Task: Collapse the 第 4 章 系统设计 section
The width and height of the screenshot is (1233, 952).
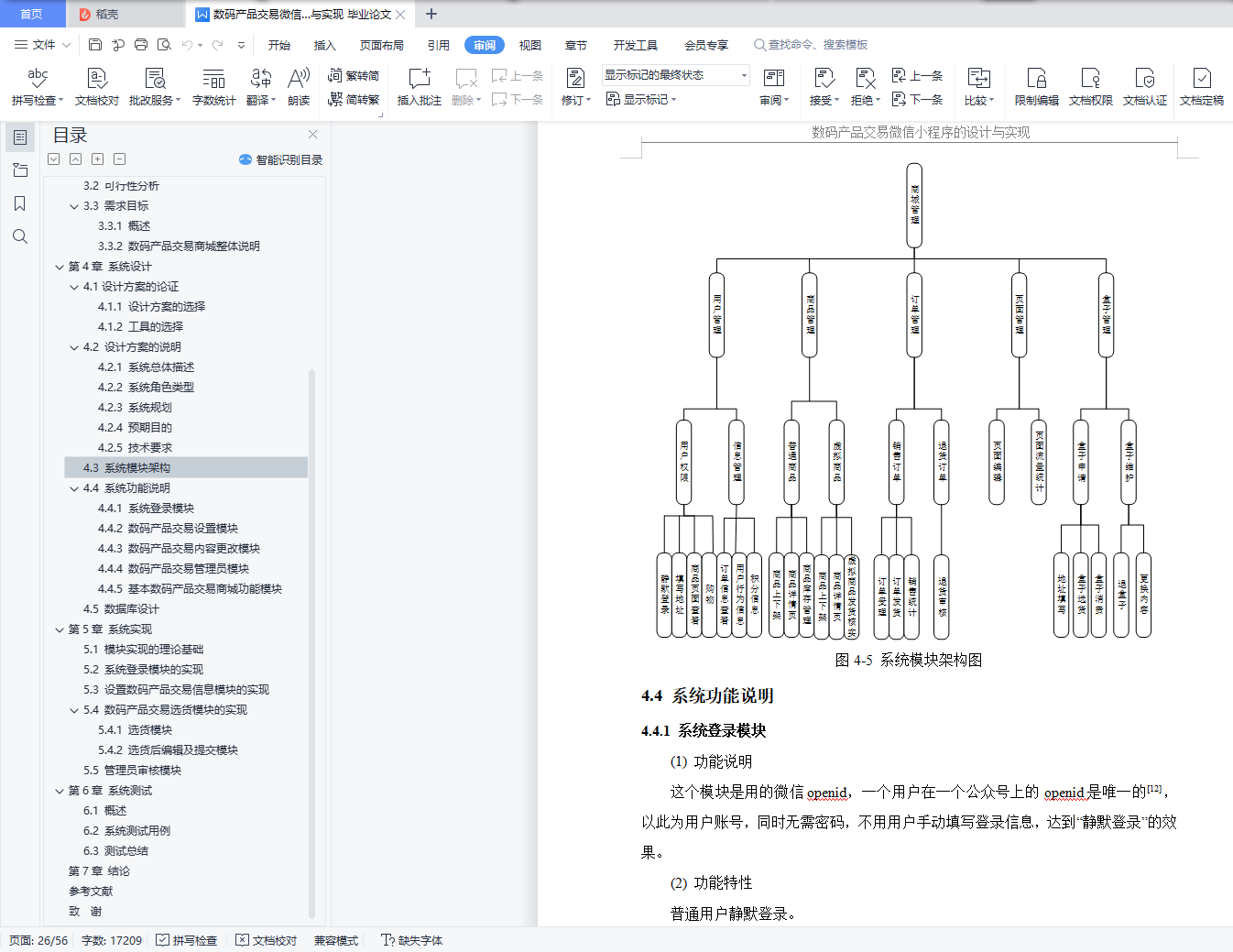Action: pyautogui.click(x=60, y=267)
